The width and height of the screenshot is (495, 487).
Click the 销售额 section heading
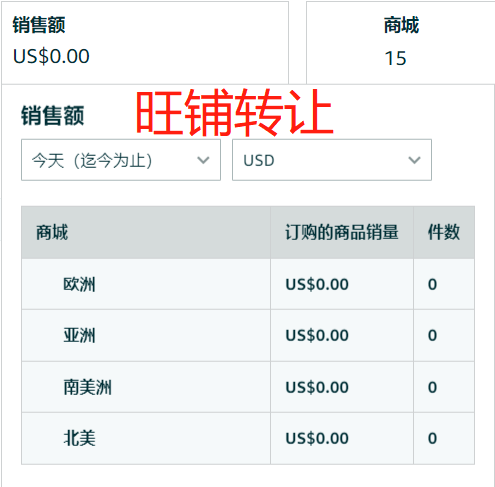pyautogui.click(x=53, y=116)
